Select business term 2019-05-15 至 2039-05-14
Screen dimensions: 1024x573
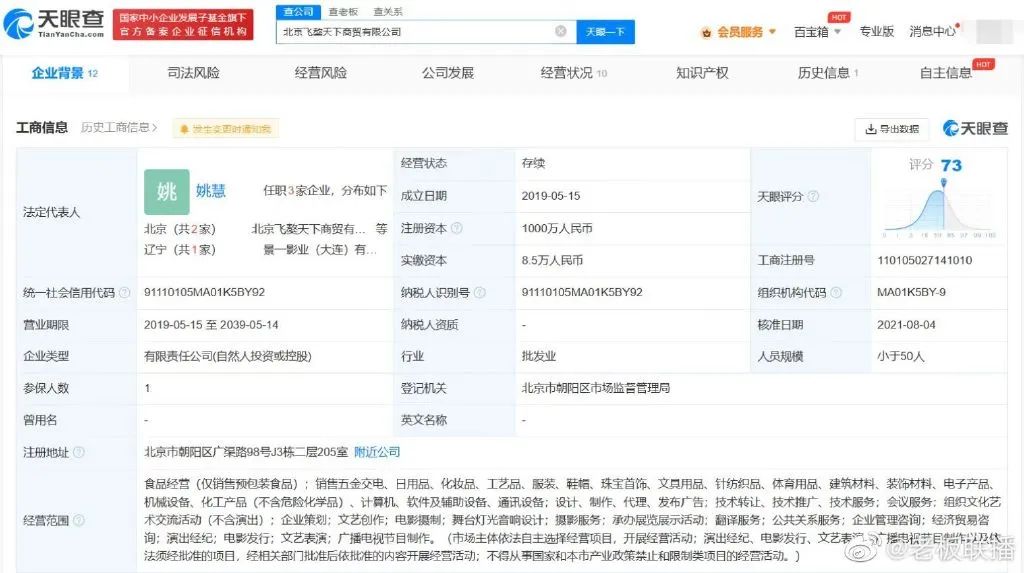(x=211, y=325)
